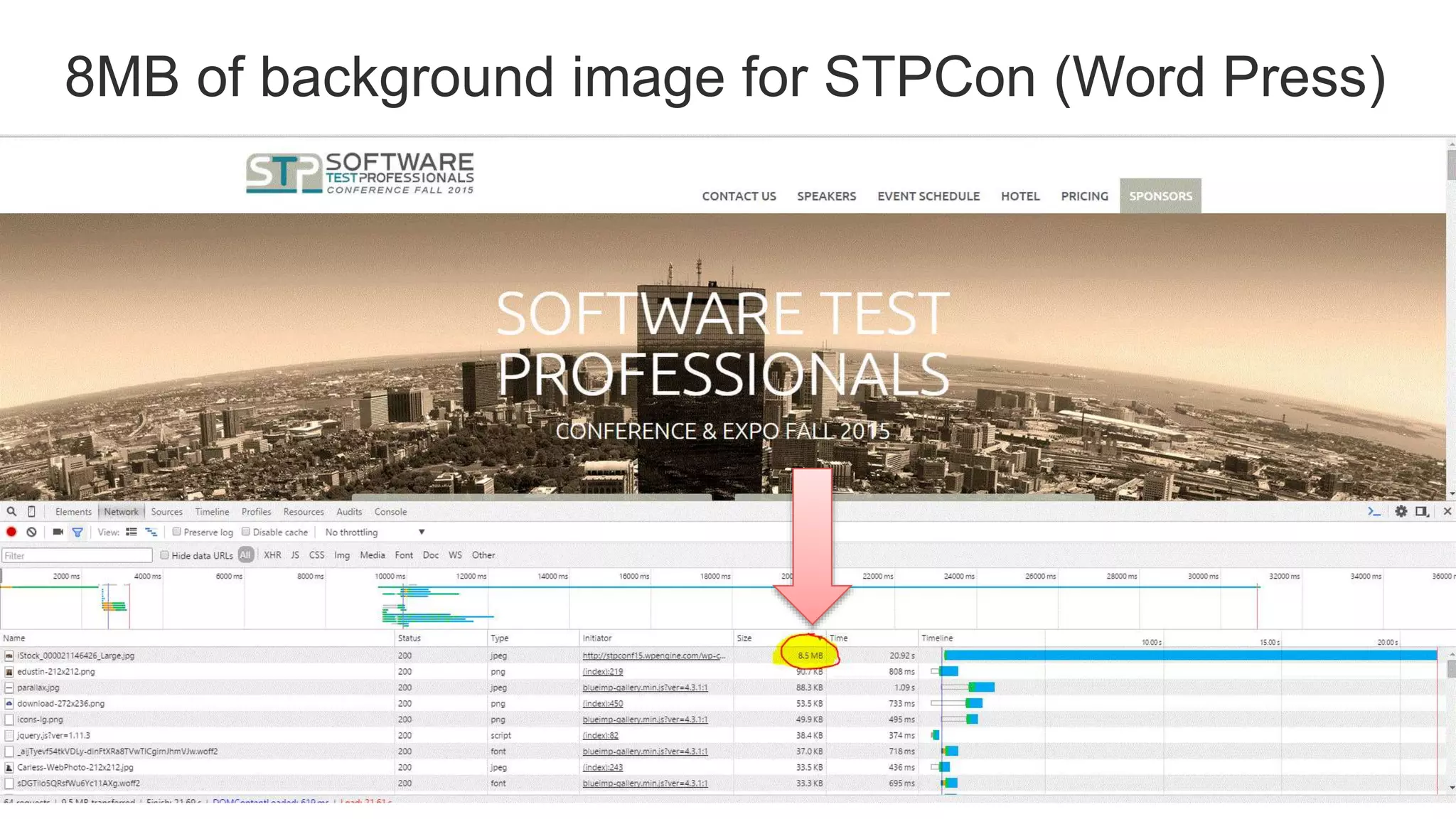The image size is (1456, 819).
Task: Open DevTools settings gear icon
Action: pos(1401,511)
